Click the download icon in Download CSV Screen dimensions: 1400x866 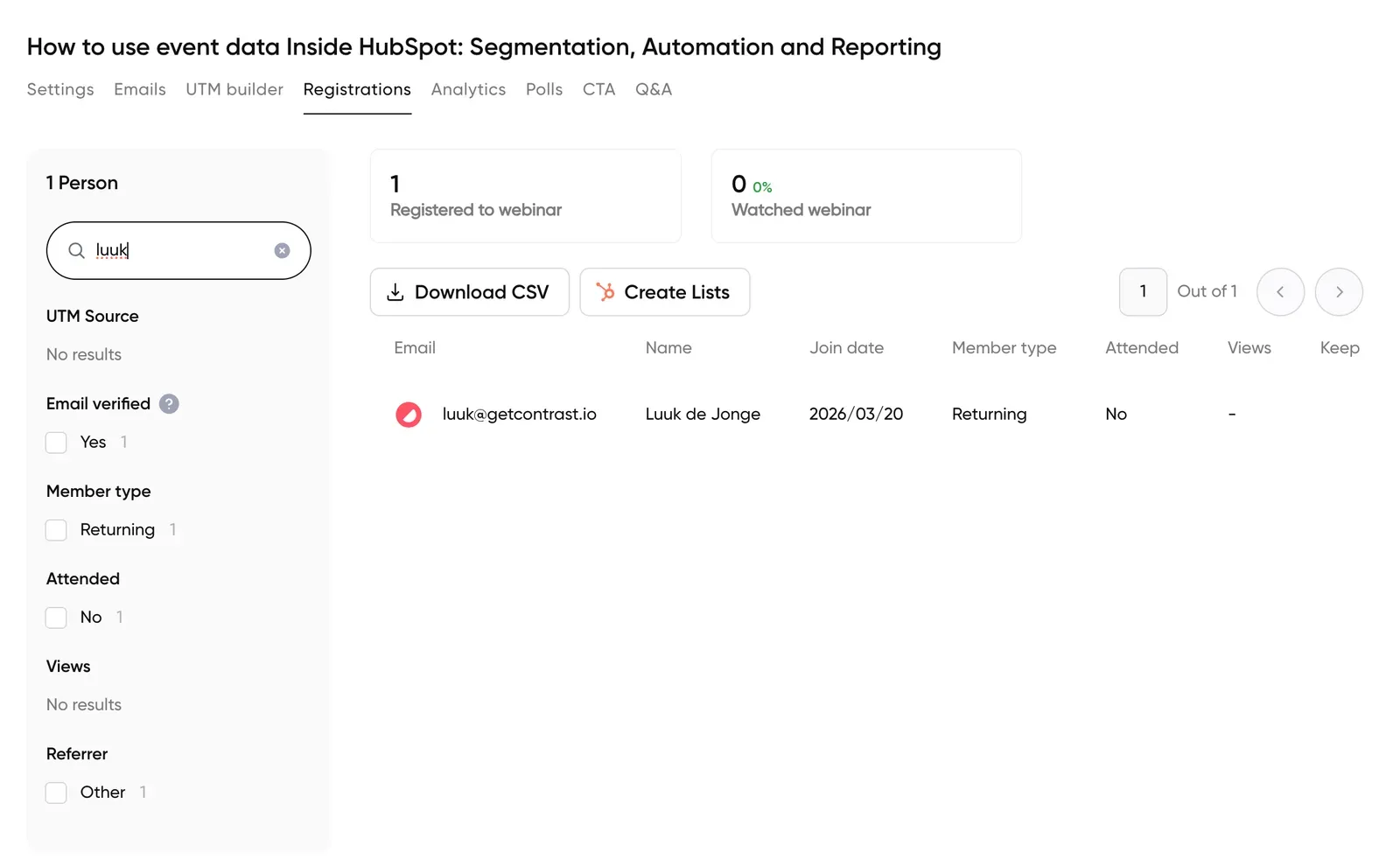click(395, 292)
